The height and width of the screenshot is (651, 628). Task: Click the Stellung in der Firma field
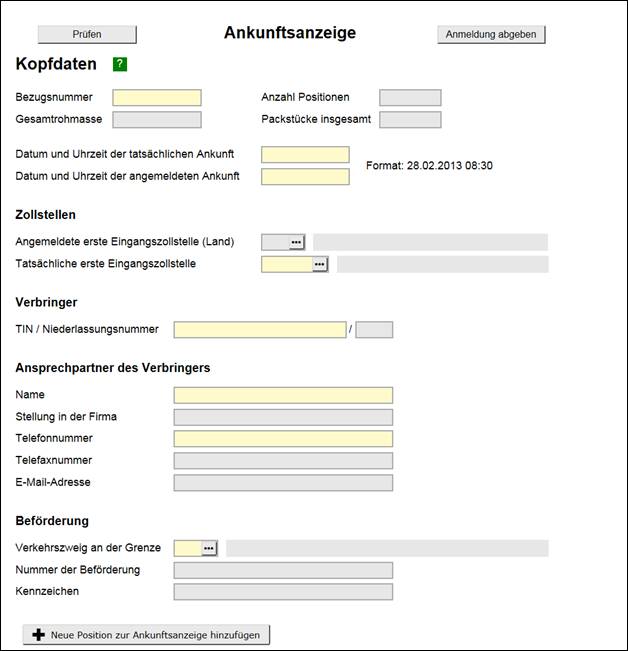[283, 417]
